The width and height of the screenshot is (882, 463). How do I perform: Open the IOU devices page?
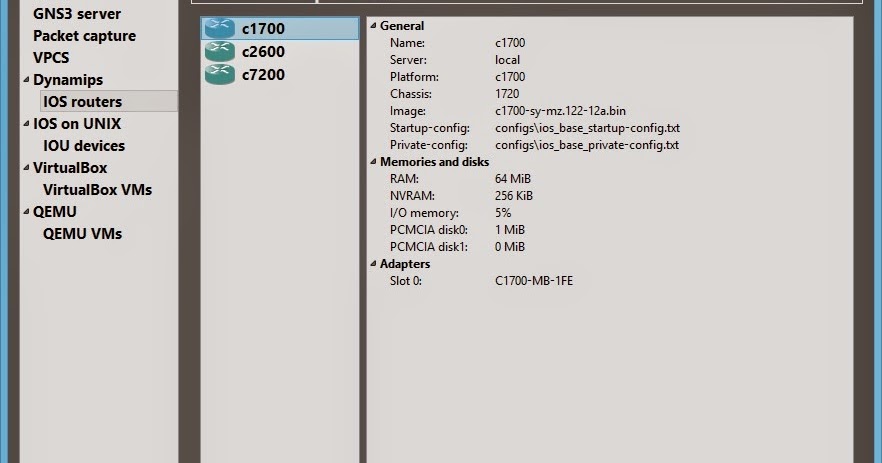84,145
